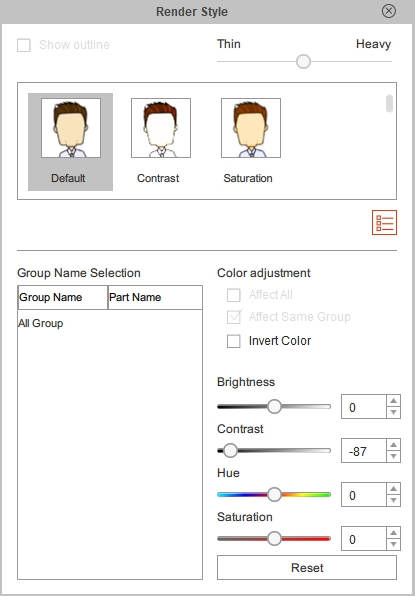Click the Part Name column header
Image resolution: width=415 pixels, height=596 pixels.
155,297
